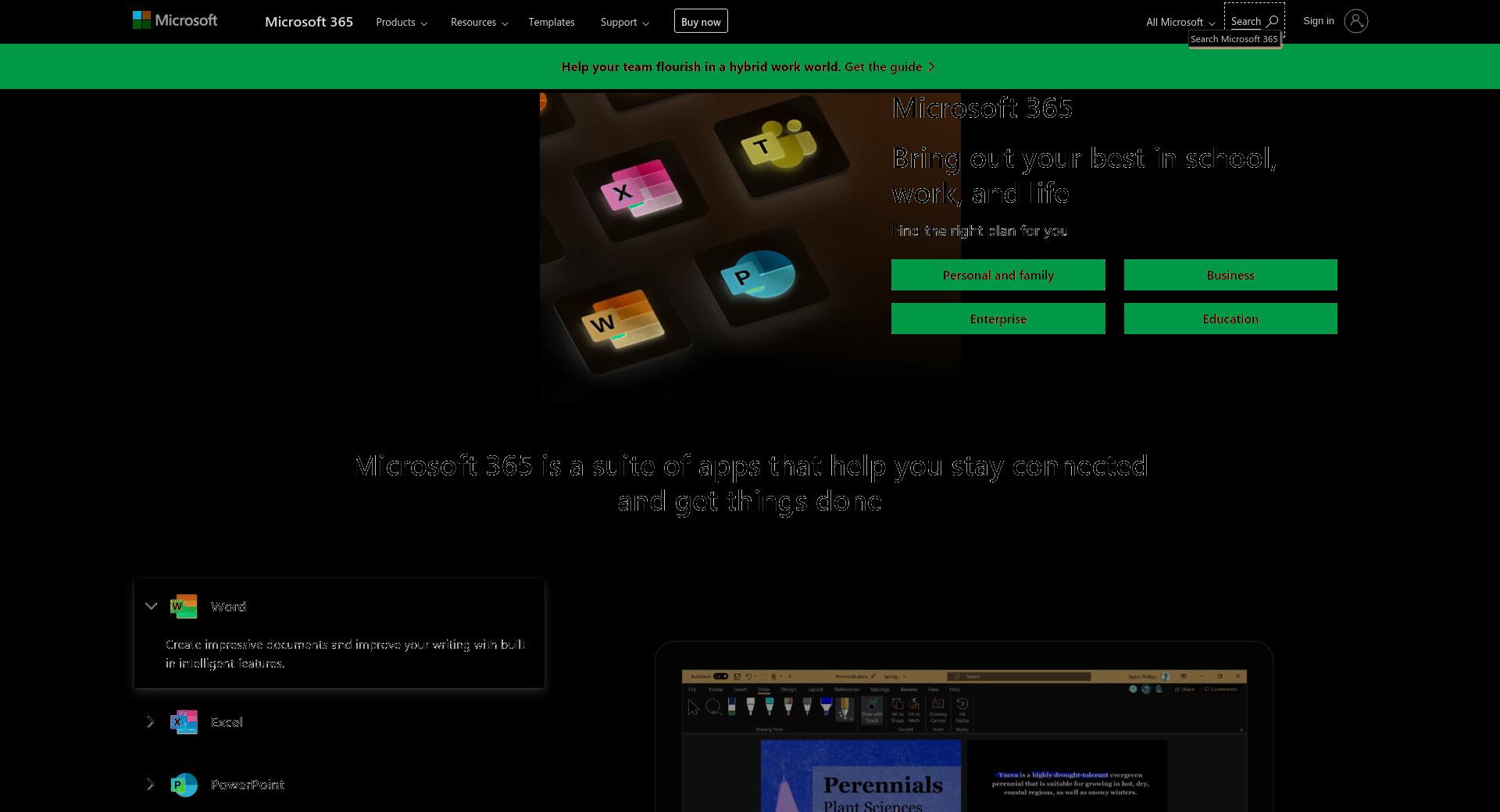The height and width of the screenshot is (812, 1500).
Task: Click the Buy now button
Action: point(701,21)
